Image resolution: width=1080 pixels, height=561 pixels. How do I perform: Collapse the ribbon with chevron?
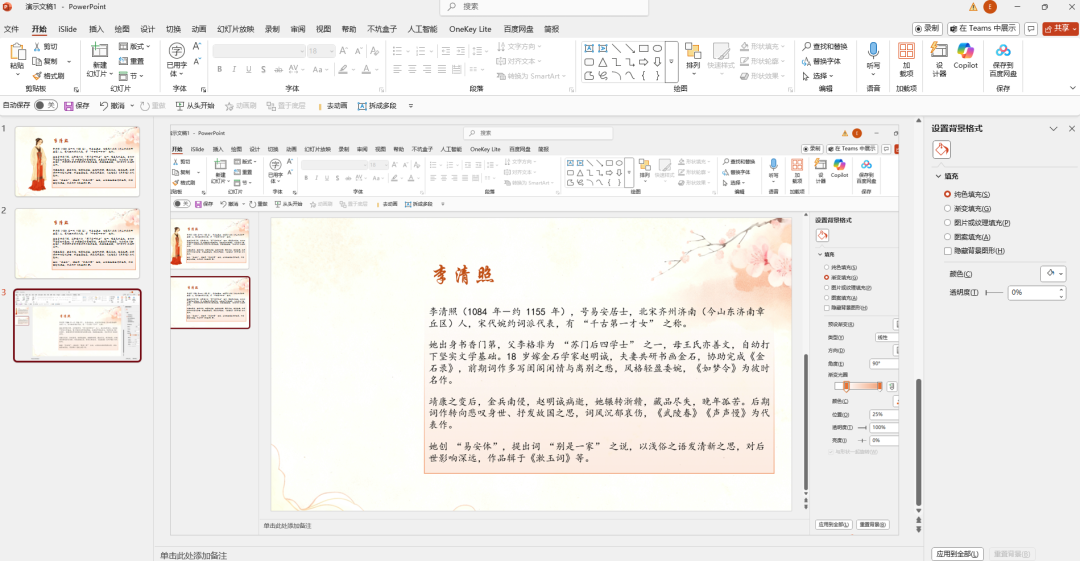(x=1072, y=88)
